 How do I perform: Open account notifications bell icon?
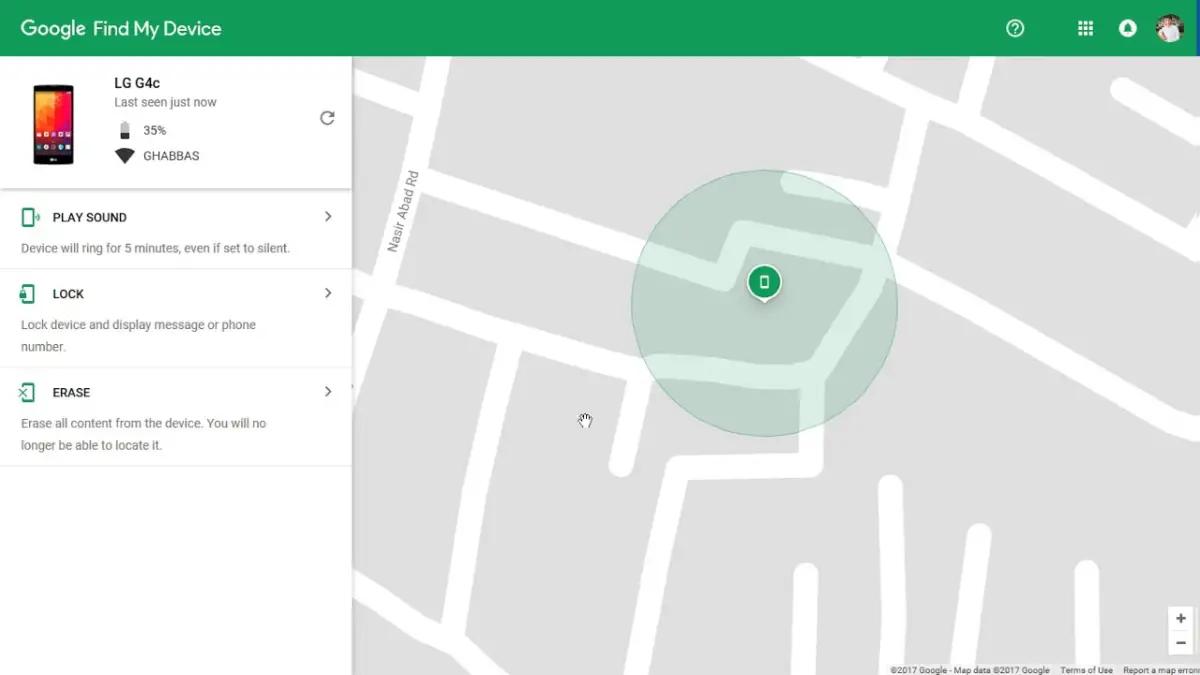(x=1128, y=29)
